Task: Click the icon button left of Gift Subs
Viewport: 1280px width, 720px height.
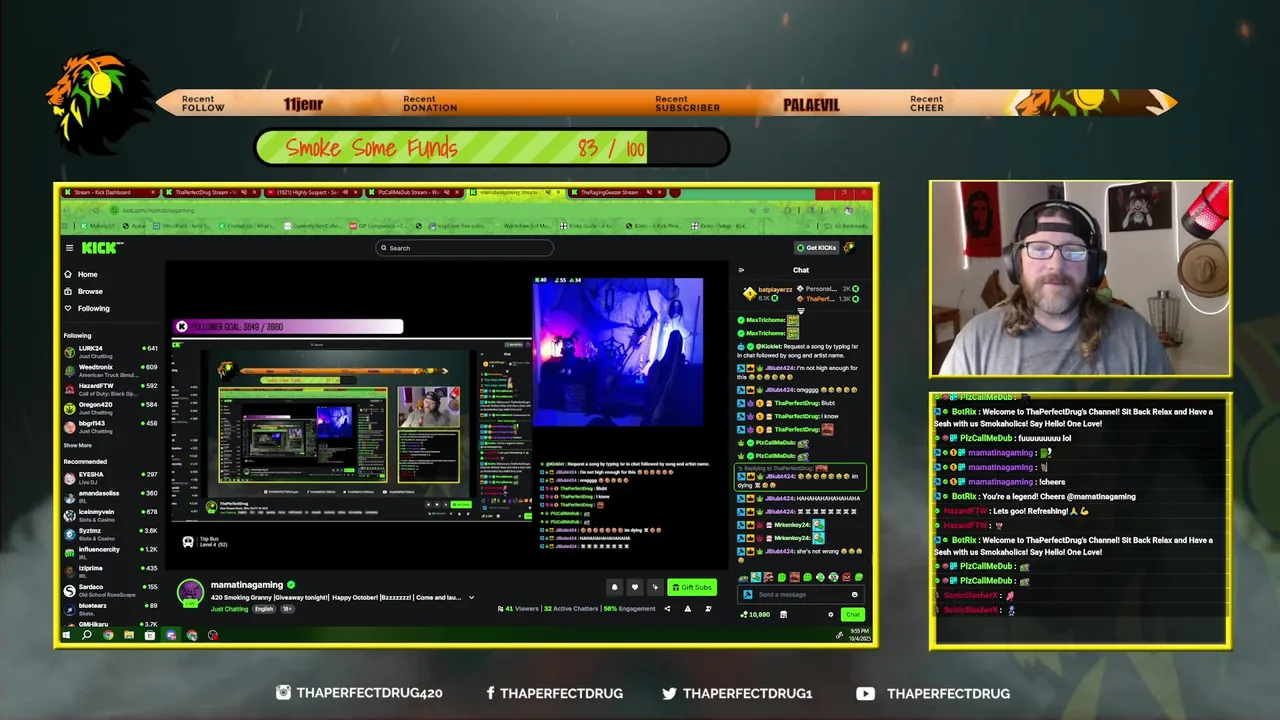Action: 655,587
